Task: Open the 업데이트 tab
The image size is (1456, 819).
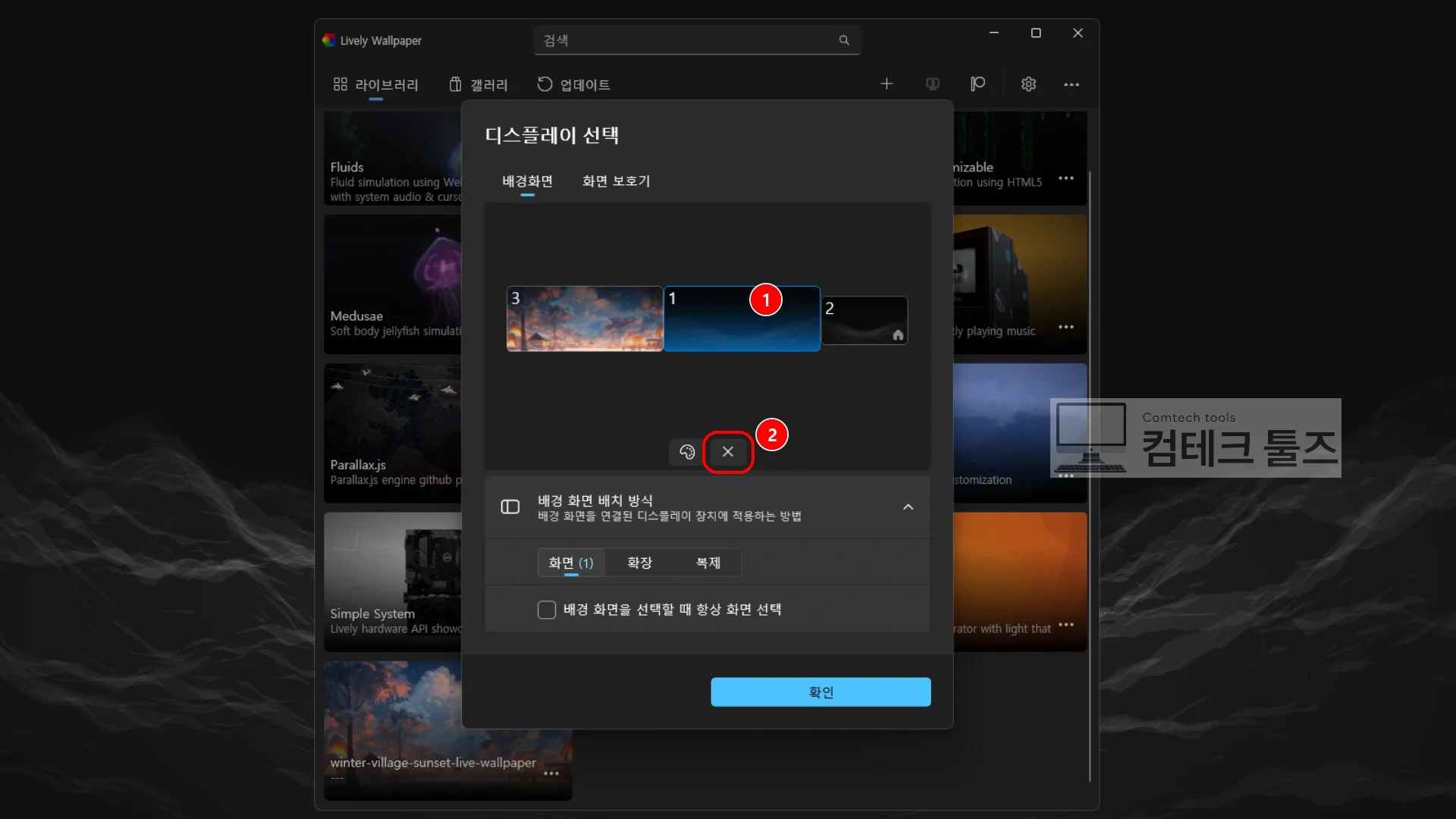Action: point(574,85)
